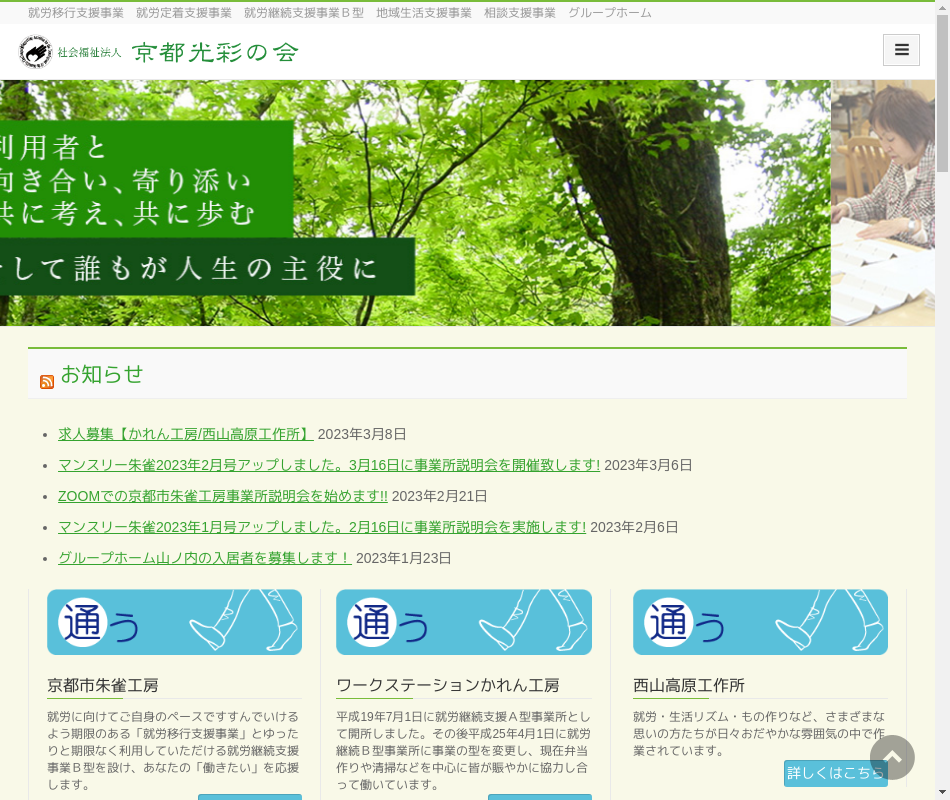Click the 京都光彩の会 logo emblem

[x=36, y=52]
